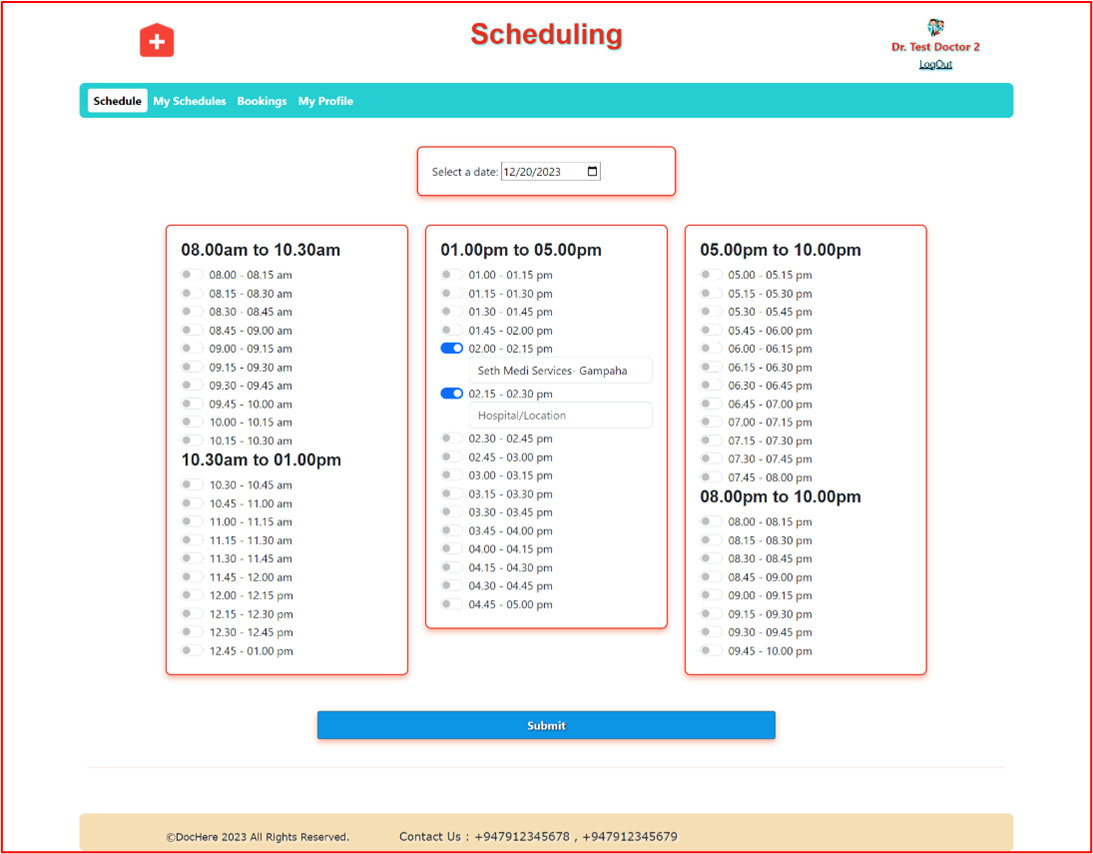Click the LogOut link

(x=935, y=64)
